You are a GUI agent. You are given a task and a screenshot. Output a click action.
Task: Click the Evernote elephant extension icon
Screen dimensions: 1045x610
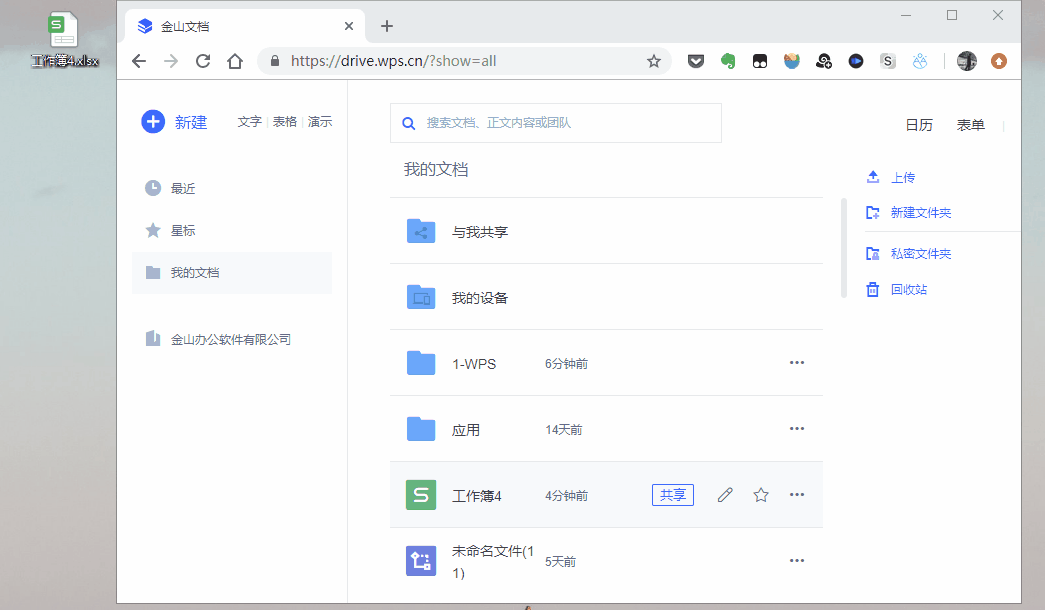[728, 61]
